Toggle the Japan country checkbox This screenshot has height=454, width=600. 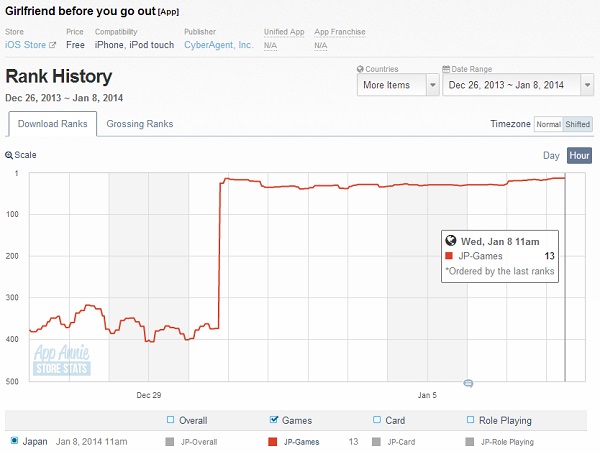click(14, 440)
